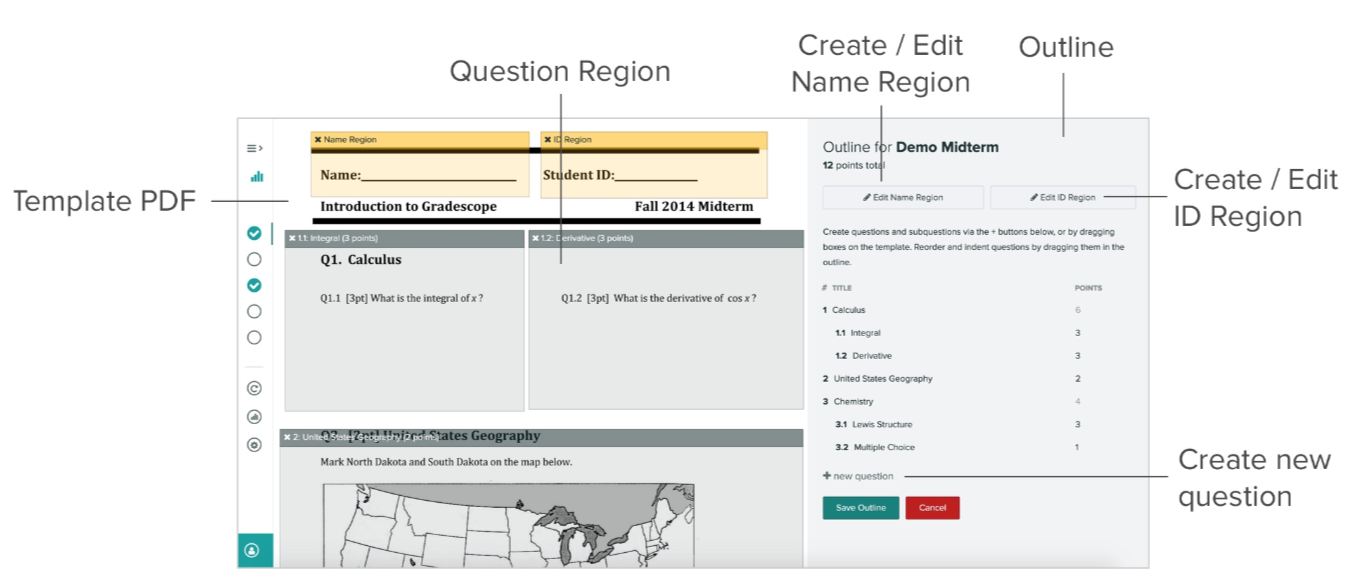Expand the sidebar with the menu arrow icon
The image size is (1358, 585).
255,148
